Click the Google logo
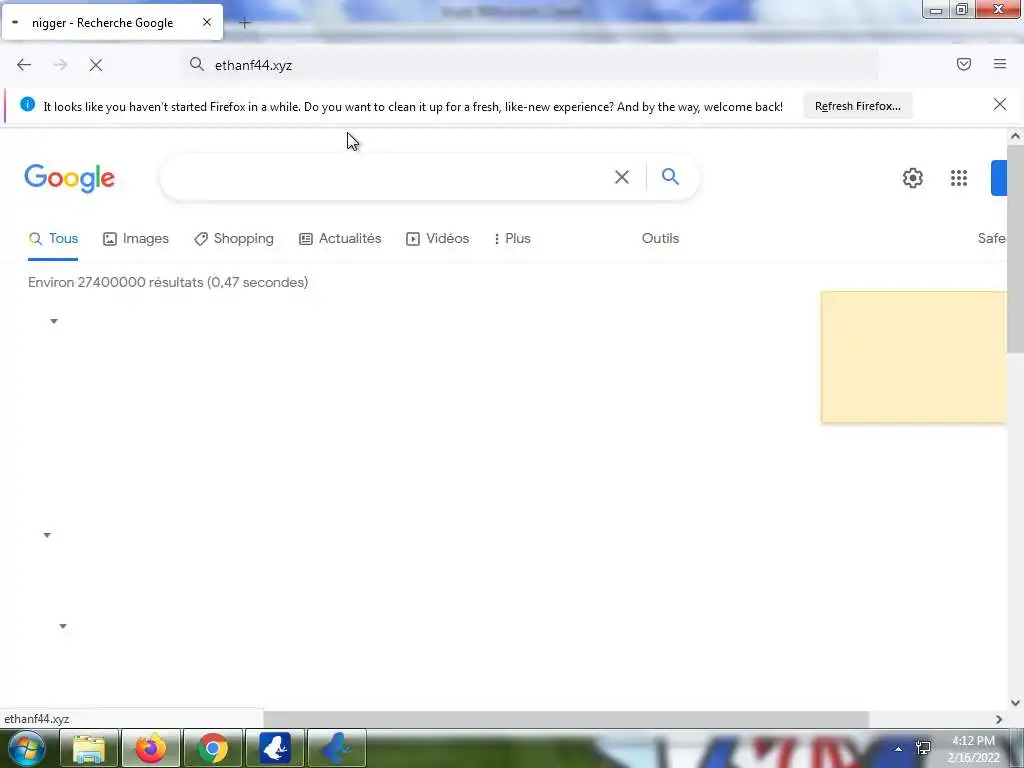The image size is (1024, 768). [x=69, y=178]
